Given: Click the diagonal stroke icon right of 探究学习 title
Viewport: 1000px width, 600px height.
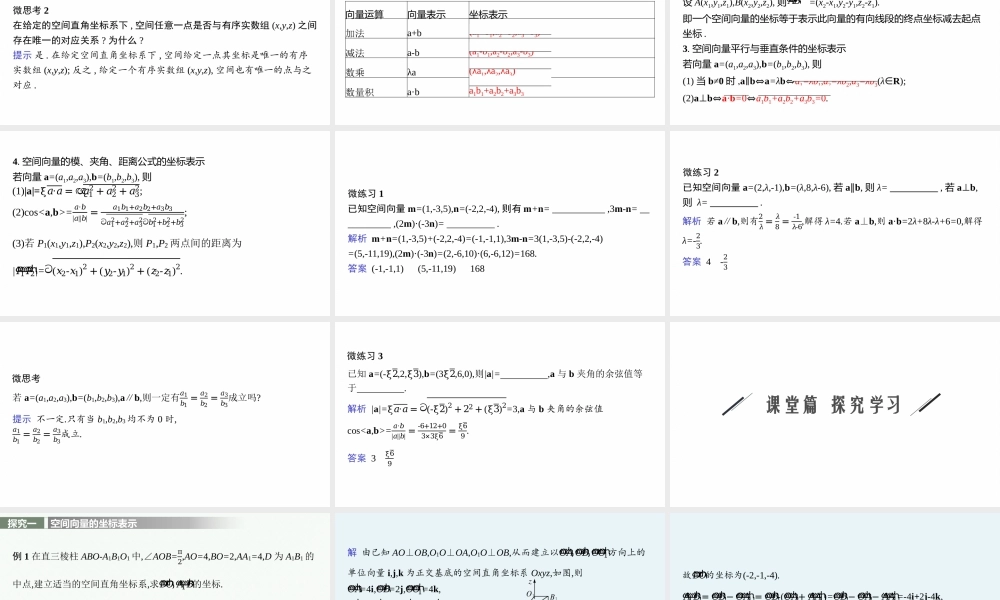Looking at the screenshot, I should [928, 404].
